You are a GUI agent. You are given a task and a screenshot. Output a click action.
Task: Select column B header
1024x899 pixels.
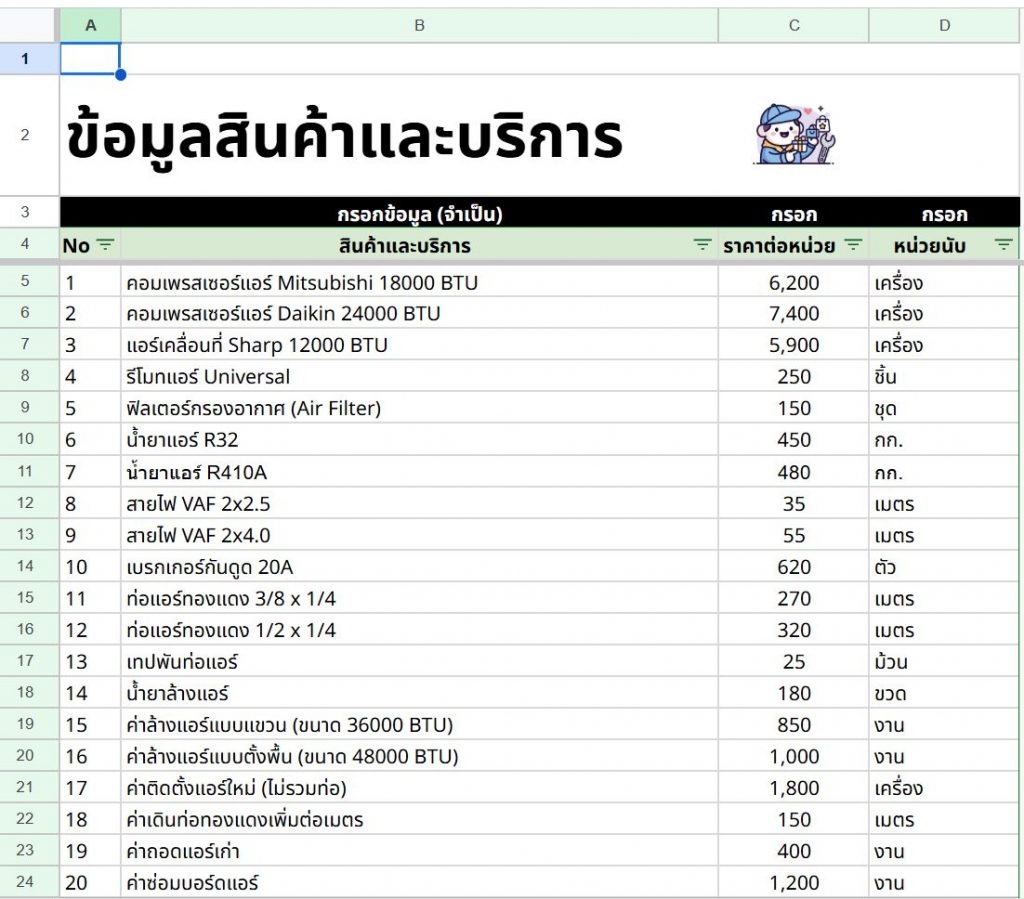point(419,25)
